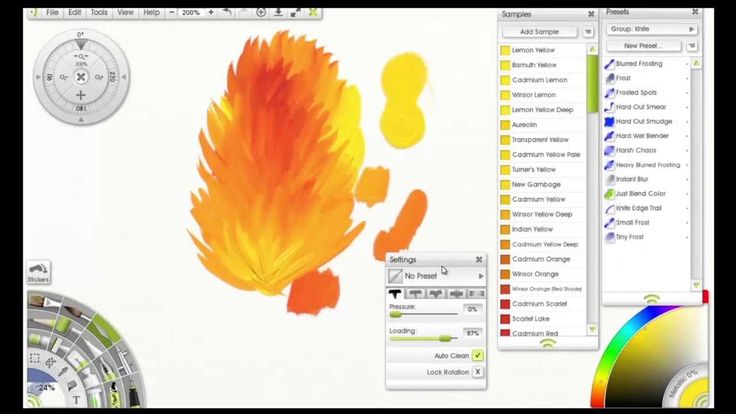
Task: Toggle the Lock Rotation checkbox
Action: [x=477, y=372]
